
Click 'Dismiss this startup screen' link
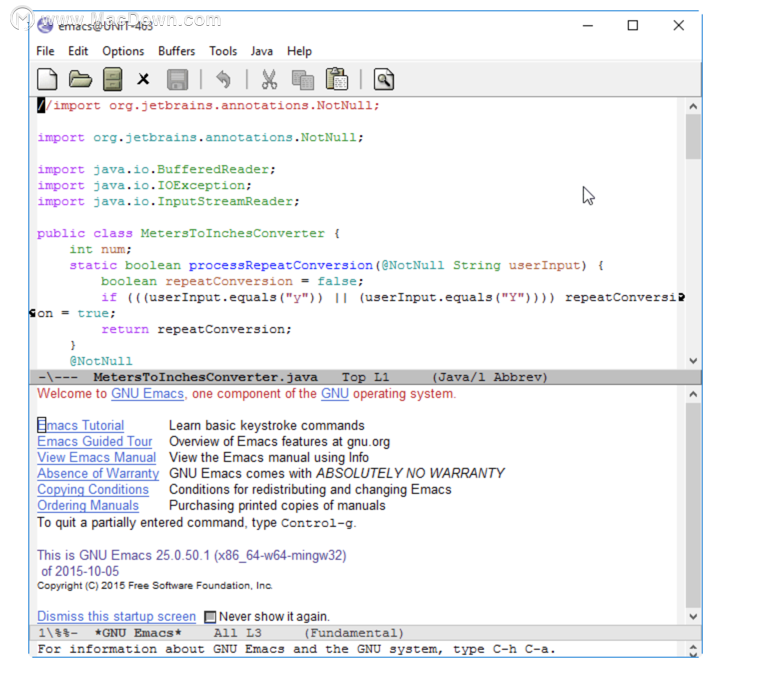pos(116,616)
